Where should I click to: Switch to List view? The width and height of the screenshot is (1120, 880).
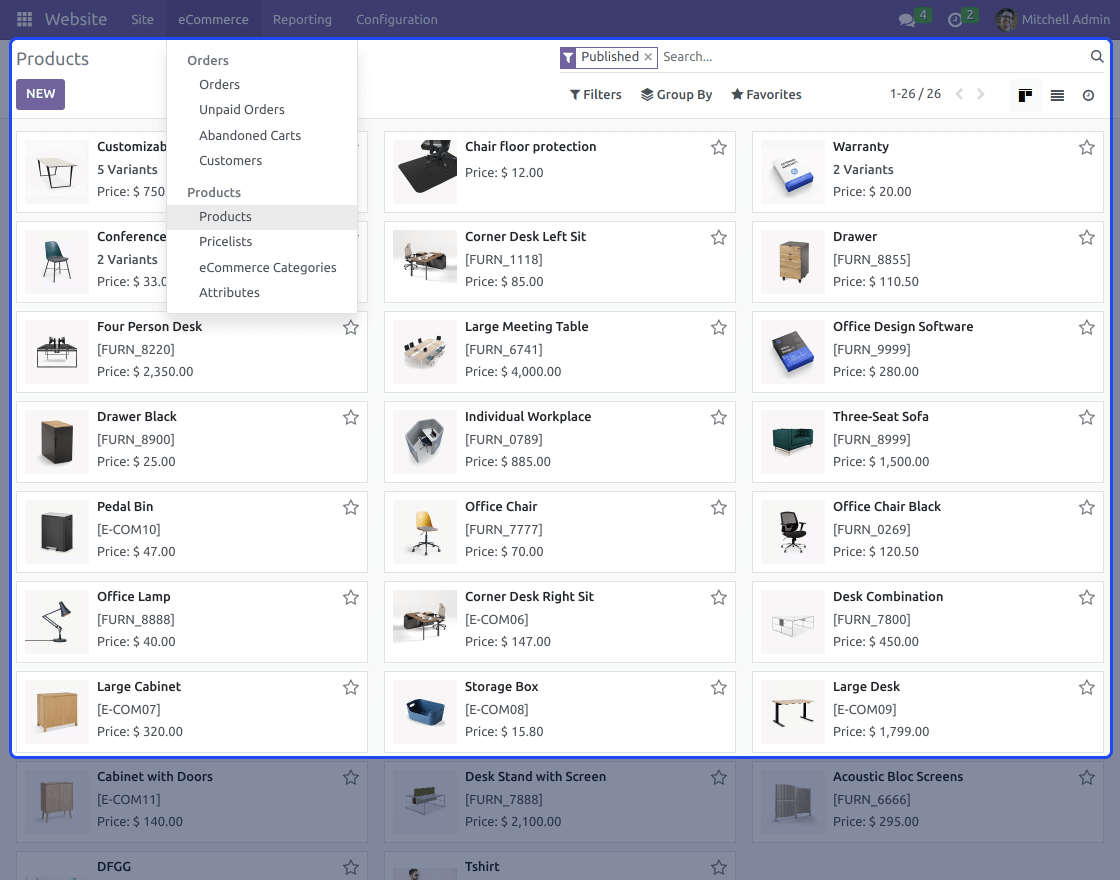pos(1057,95)
